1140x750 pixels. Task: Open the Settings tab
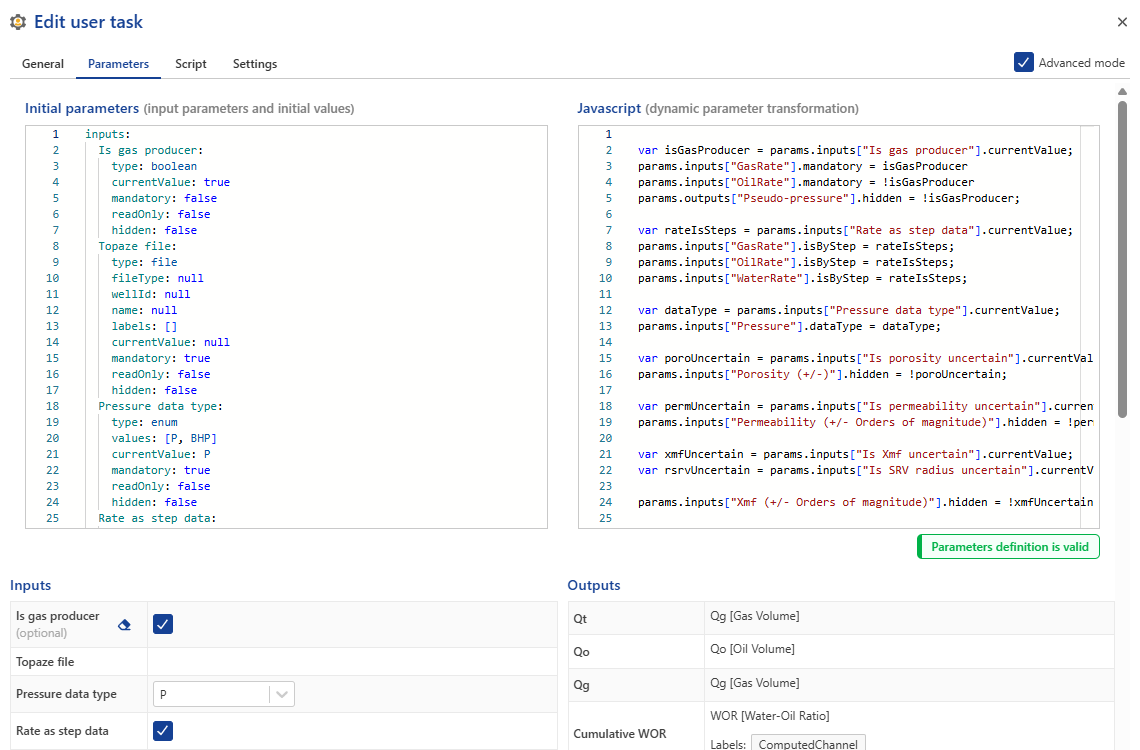pyautogui.click(x=254, y=64)
